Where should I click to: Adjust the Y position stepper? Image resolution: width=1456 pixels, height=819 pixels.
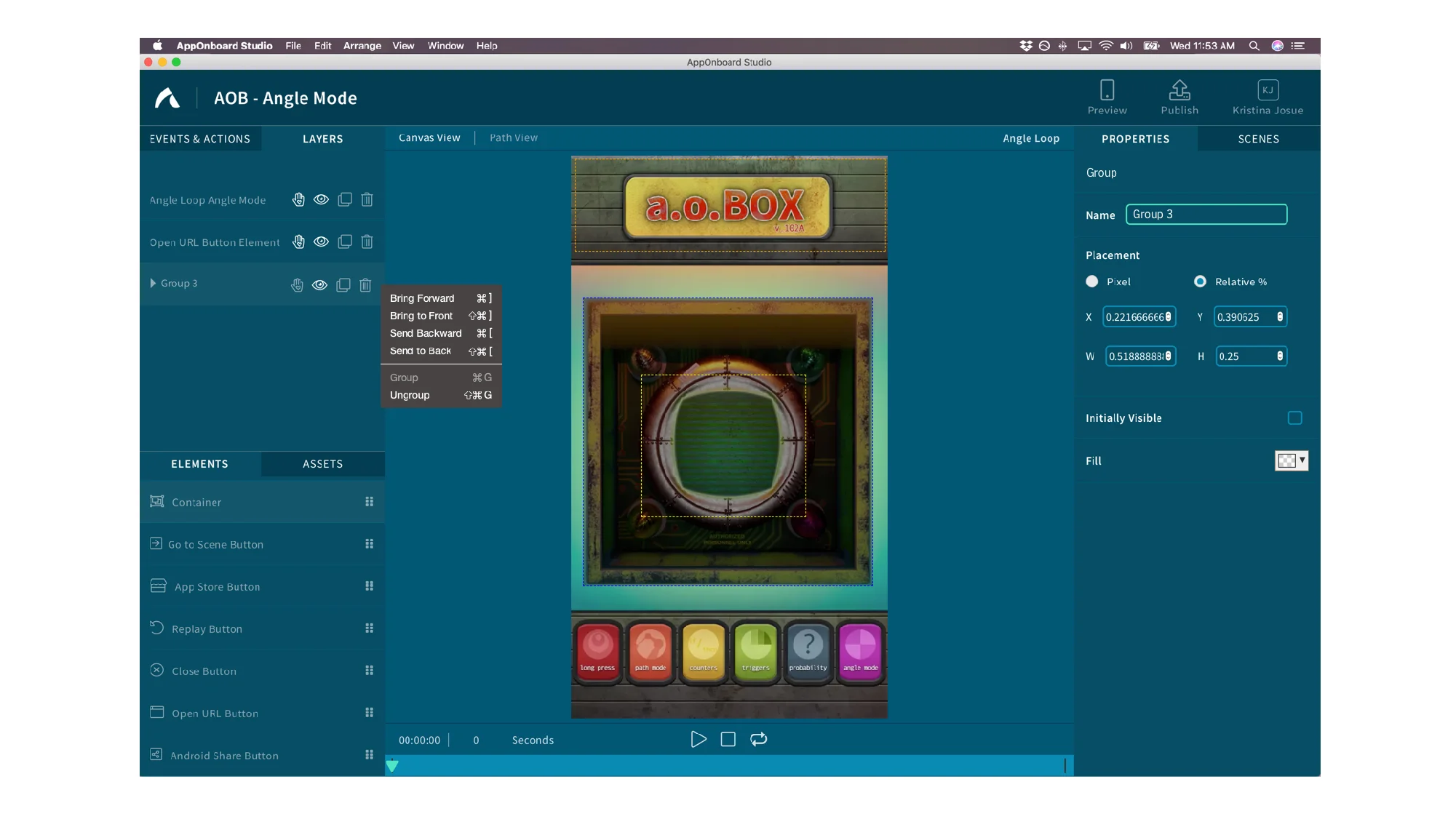[x=1280, y=317]
